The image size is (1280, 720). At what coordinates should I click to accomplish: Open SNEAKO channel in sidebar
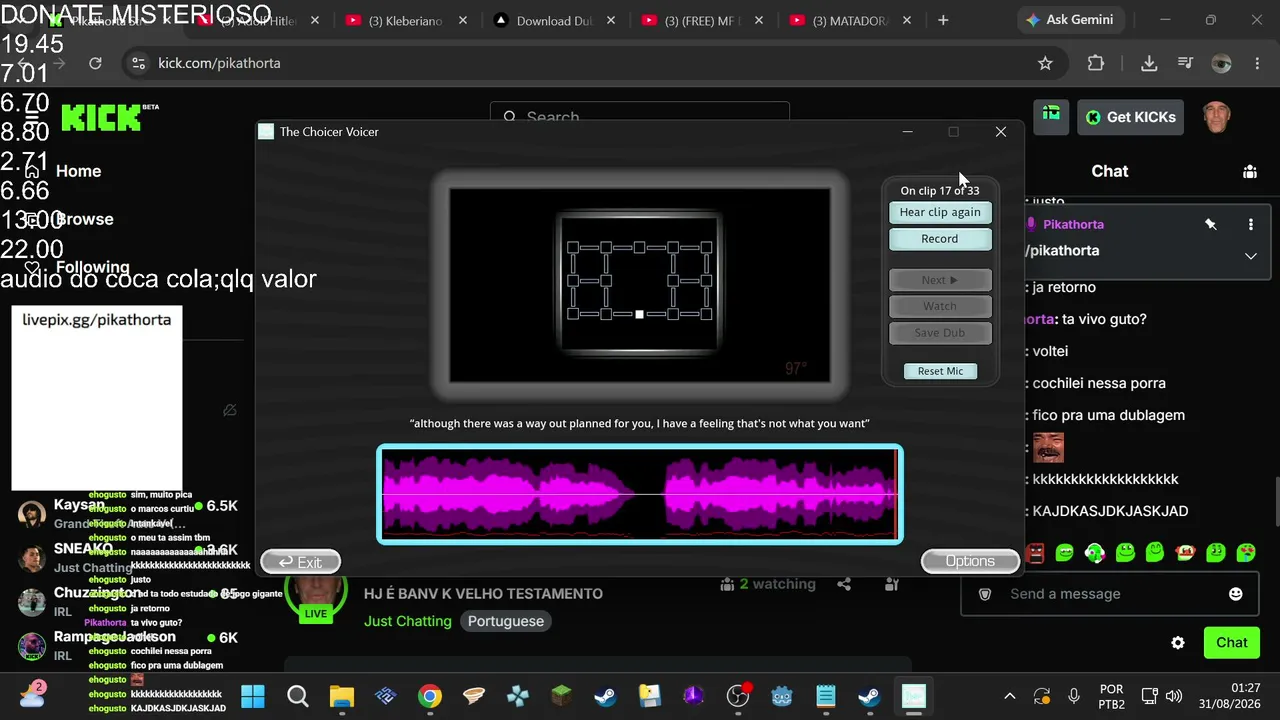128,558
